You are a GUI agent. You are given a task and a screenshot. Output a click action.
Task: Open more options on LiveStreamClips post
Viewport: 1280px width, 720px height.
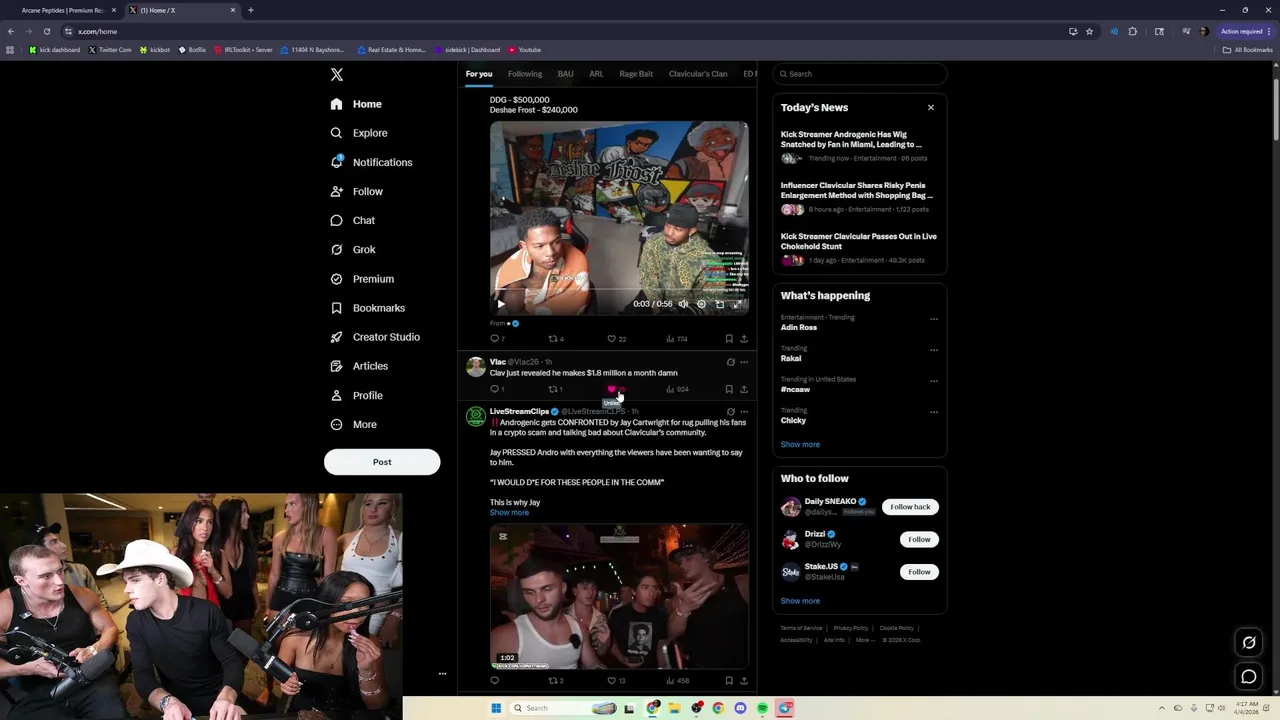click(743, 412)
